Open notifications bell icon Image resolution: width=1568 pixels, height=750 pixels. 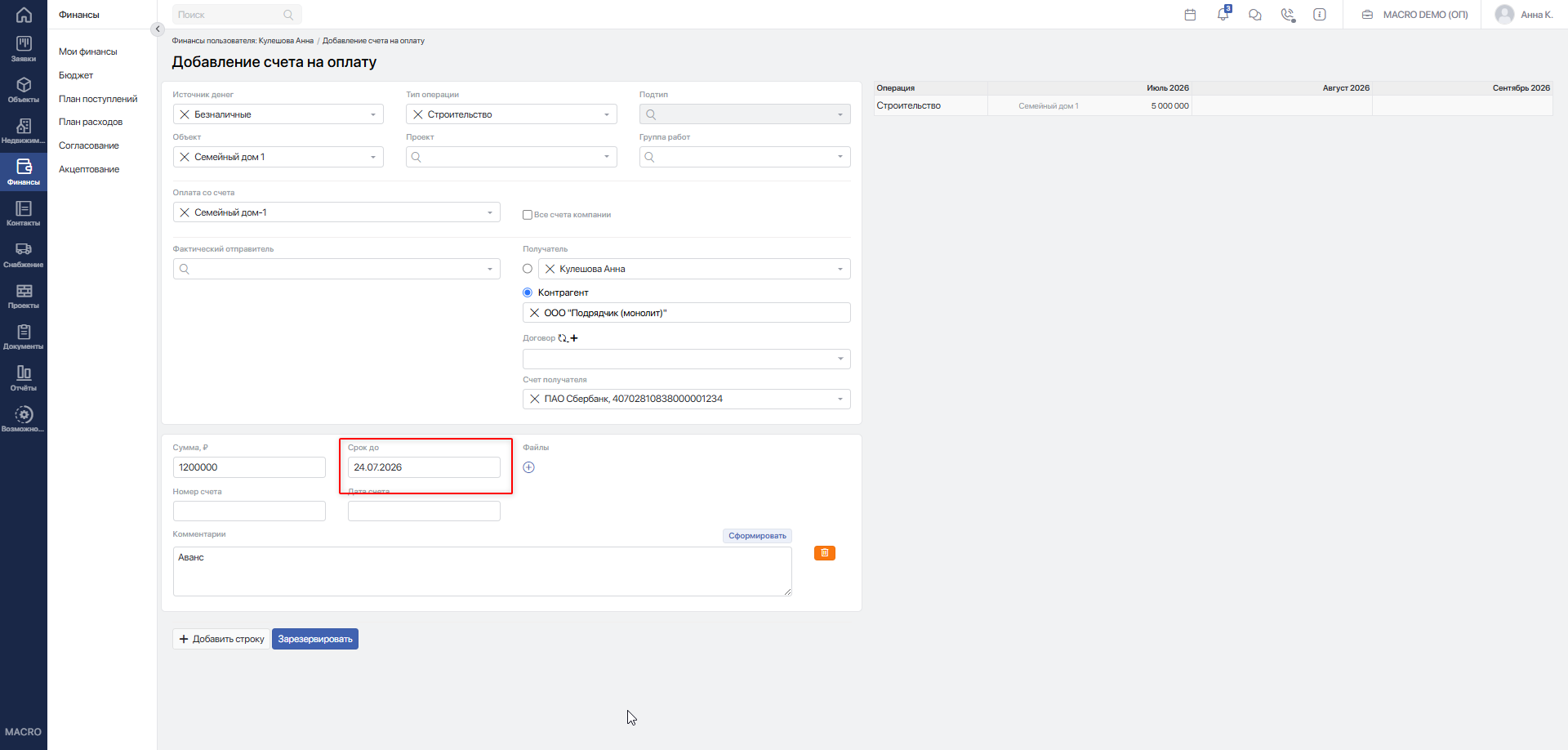tap(1223, 14)
